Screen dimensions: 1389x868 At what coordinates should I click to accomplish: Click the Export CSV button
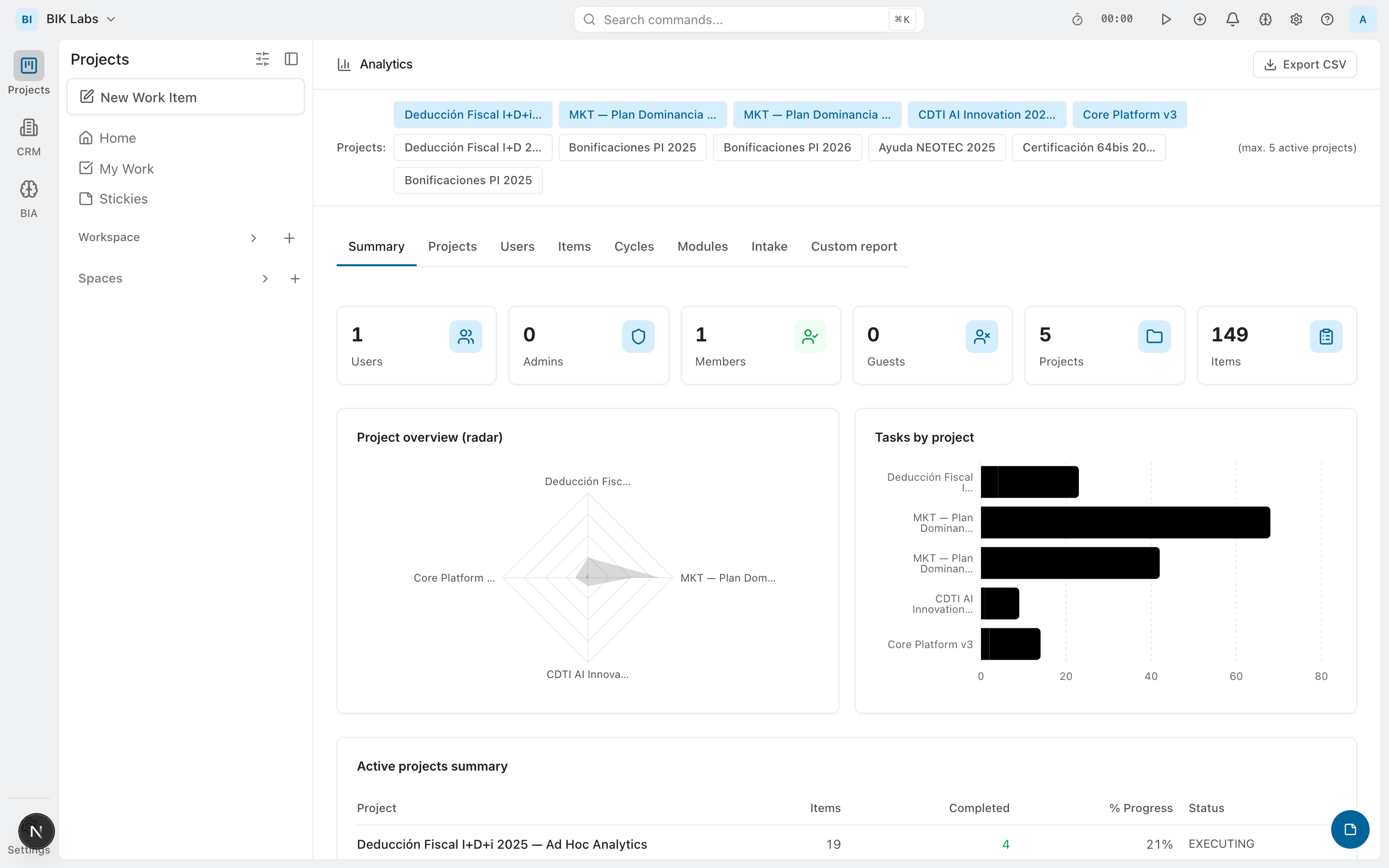1305,64
